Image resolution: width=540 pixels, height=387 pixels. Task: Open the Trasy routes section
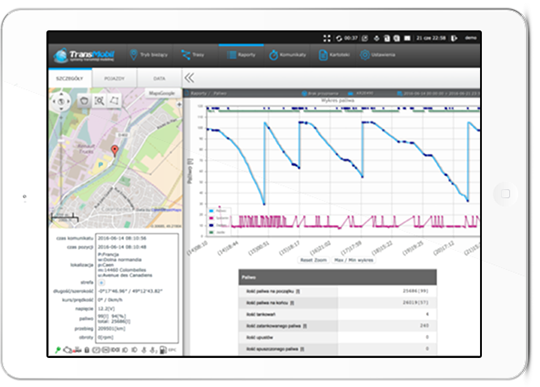pos(193,55)
